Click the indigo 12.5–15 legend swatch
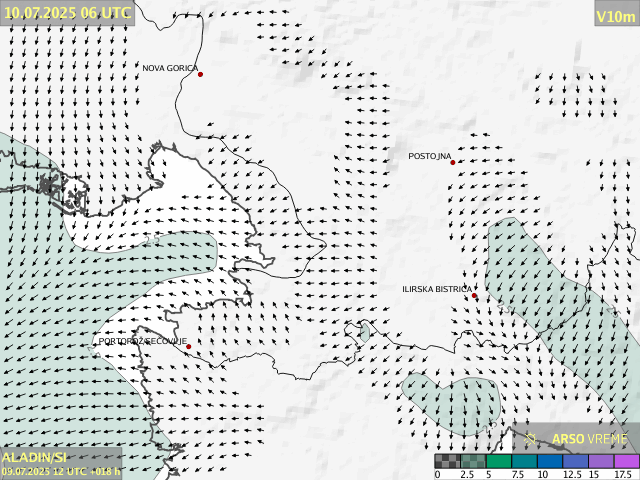This screenshot has width=640, height=480. point(576,461)
